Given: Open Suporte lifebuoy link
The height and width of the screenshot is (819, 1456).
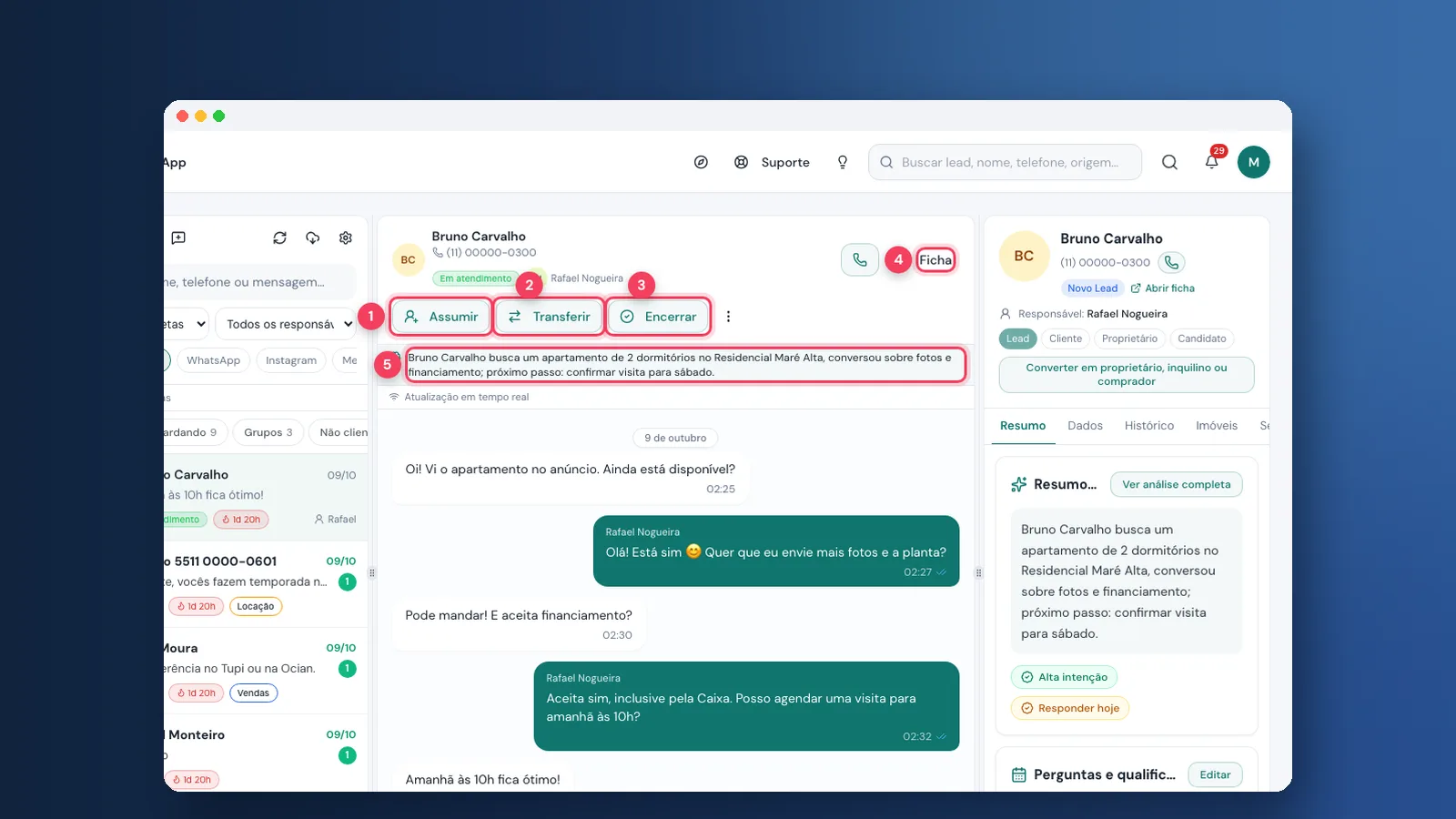Looking at the screenshot, I should click(x=772, y=162).
